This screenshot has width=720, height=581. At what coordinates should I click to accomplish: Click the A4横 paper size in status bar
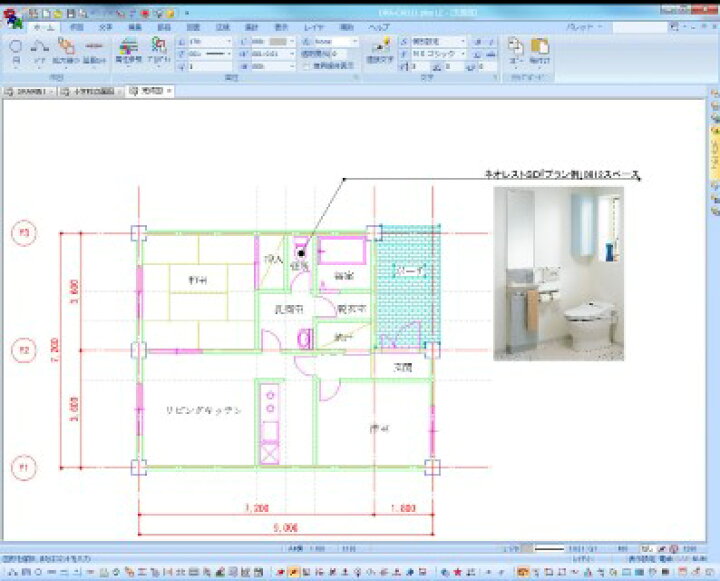[294, 549]
